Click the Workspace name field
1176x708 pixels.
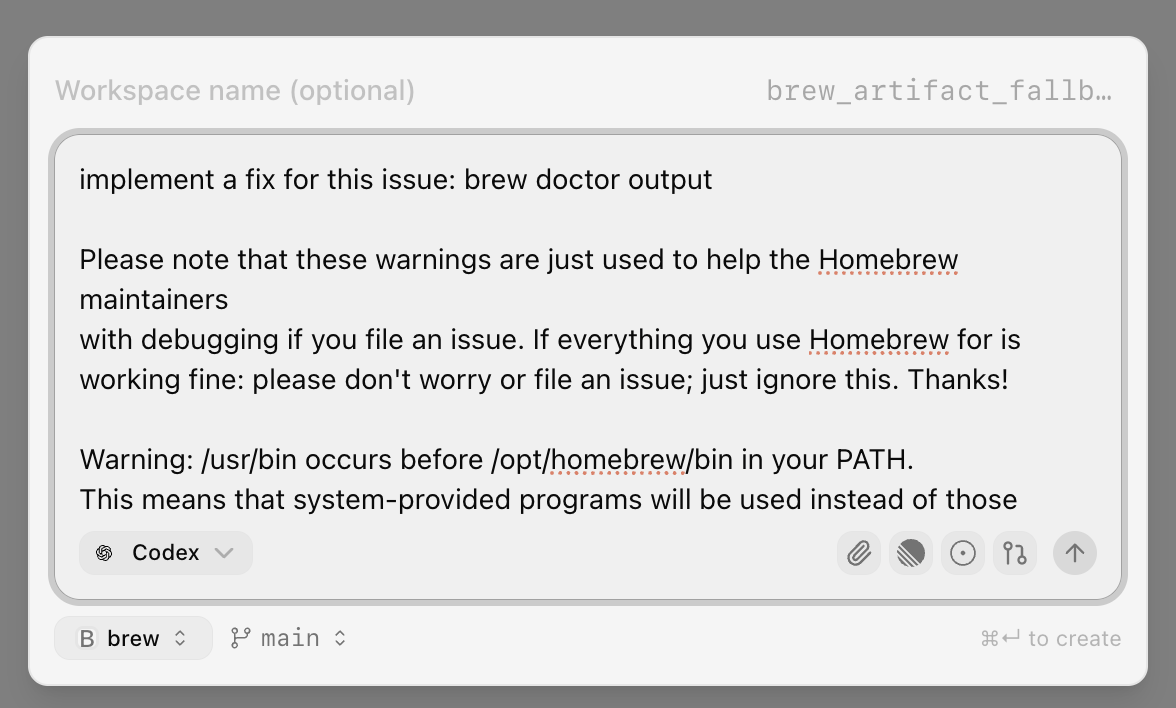pos(236,90)
